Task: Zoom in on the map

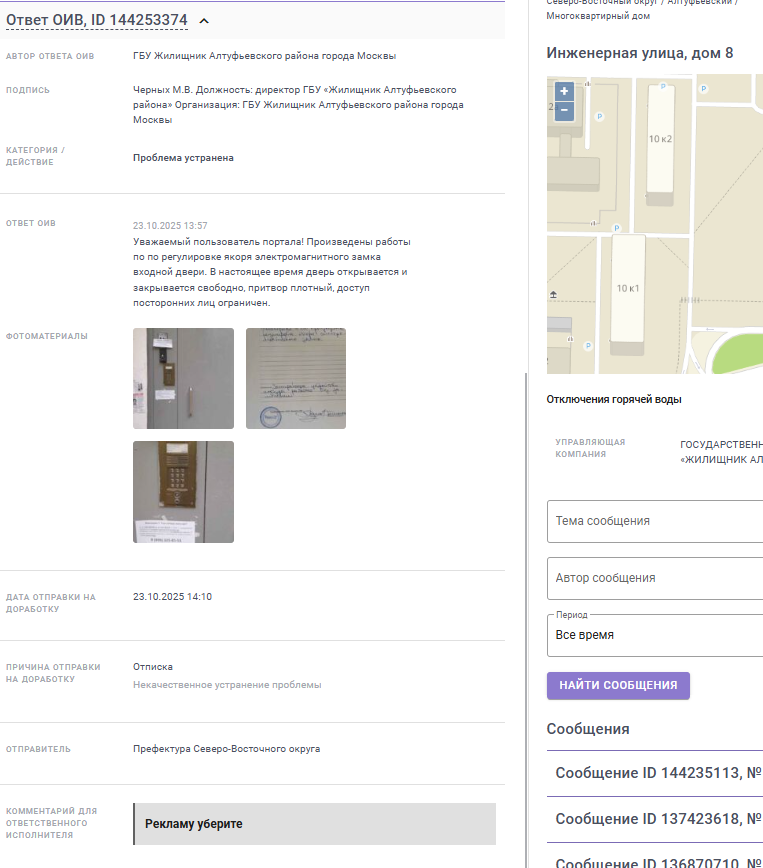Action: [564, 91]
